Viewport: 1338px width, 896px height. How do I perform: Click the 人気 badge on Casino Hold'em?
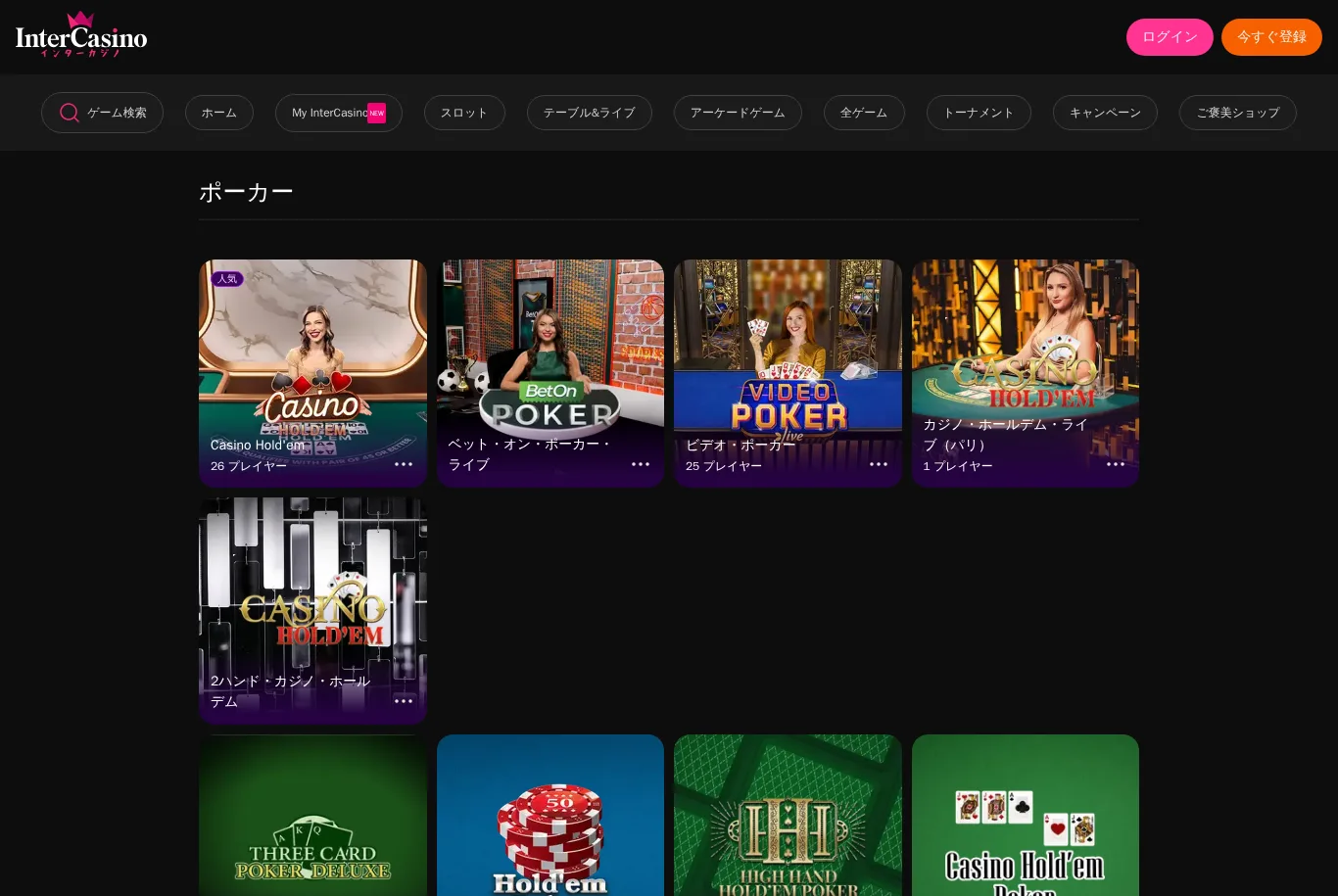(227, 279)
